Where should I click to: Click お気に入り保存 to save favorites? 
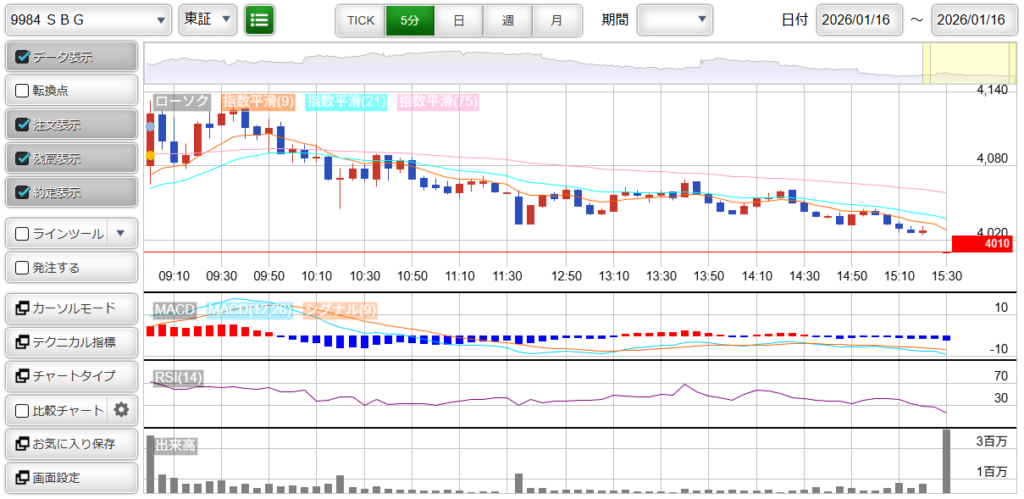click(x=70, y=443)
